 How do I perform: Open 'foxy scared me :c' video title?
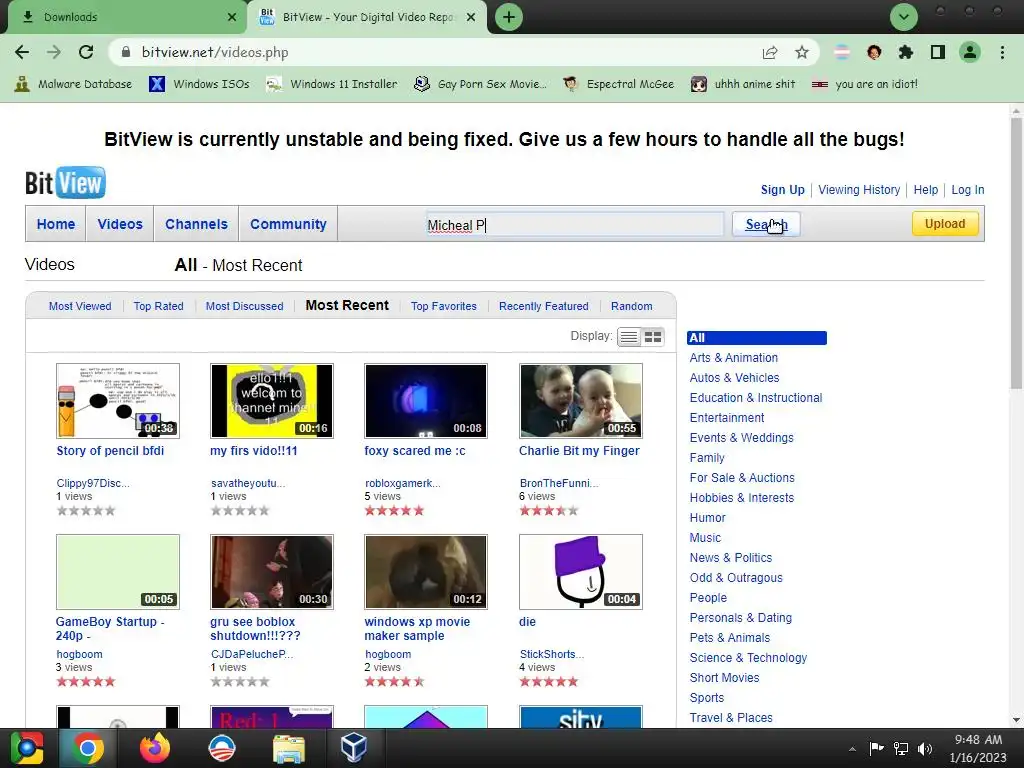pyautogui.click(x=415, y=451)
